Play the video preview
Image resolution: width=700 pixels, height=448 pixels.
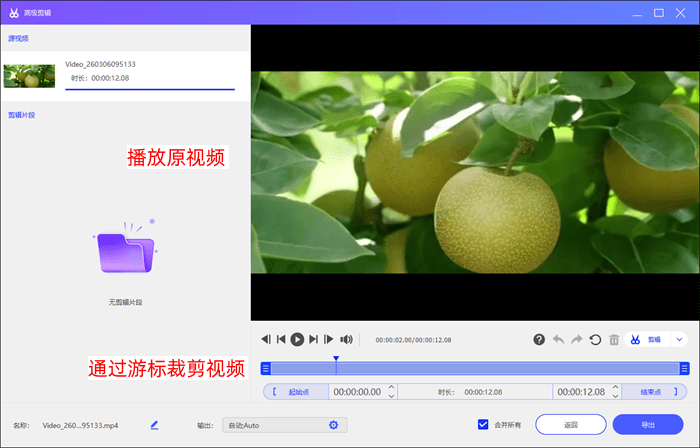click(297, 340)
